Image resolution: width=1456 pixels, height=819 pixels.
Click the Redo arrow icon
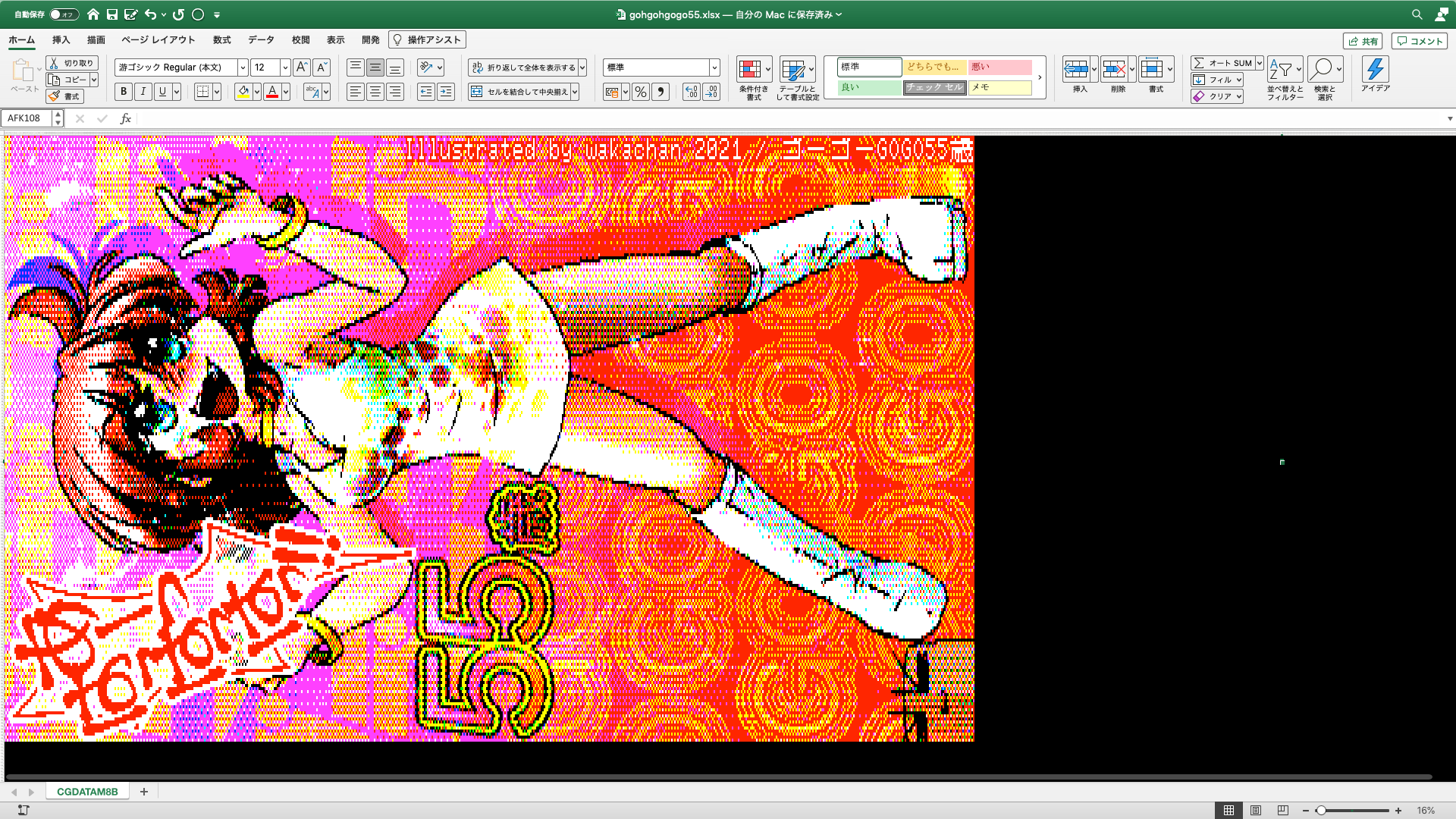coord(178,14)
